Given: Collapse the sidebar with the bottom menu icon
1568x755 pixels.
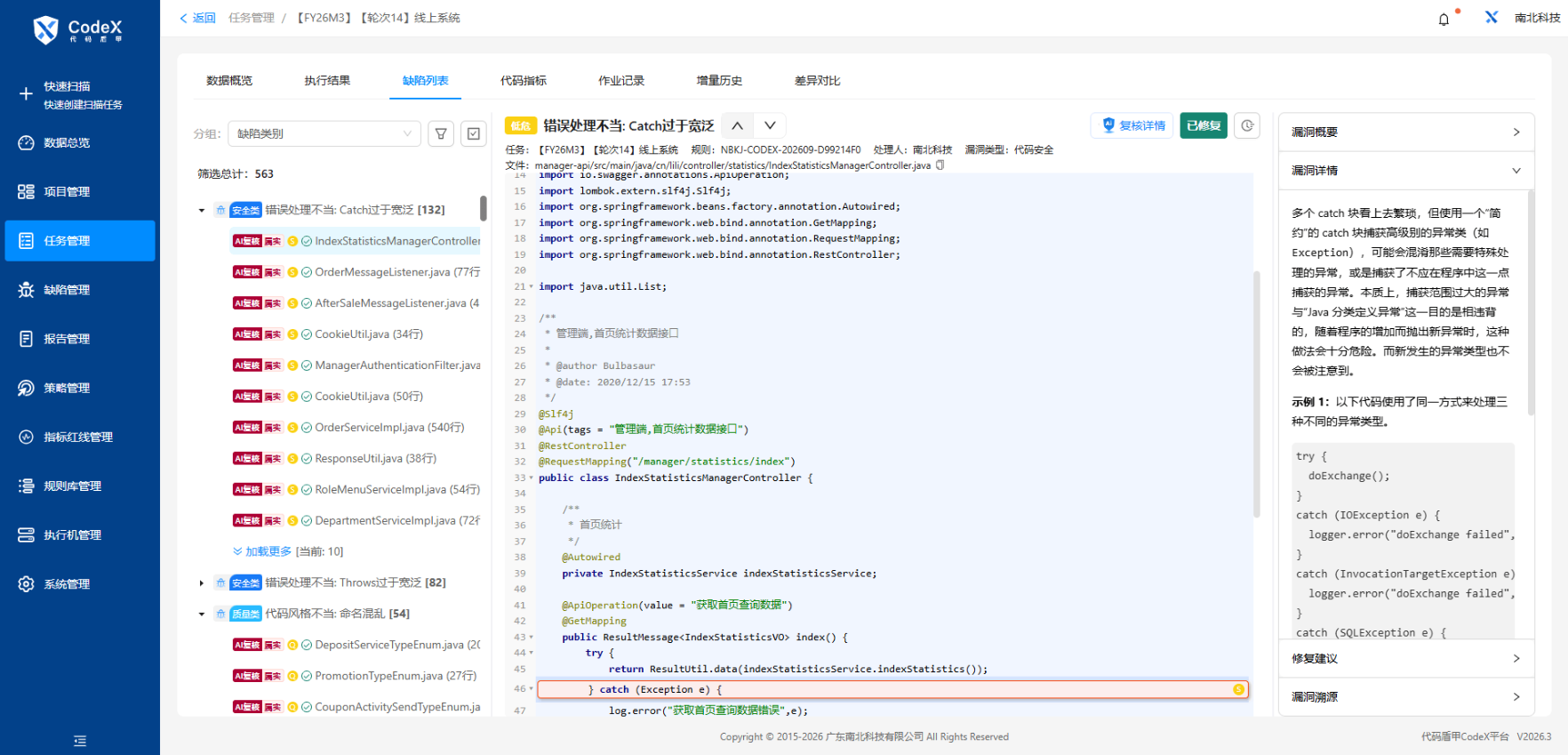Looking at the screenshot, I should point(80,741).
